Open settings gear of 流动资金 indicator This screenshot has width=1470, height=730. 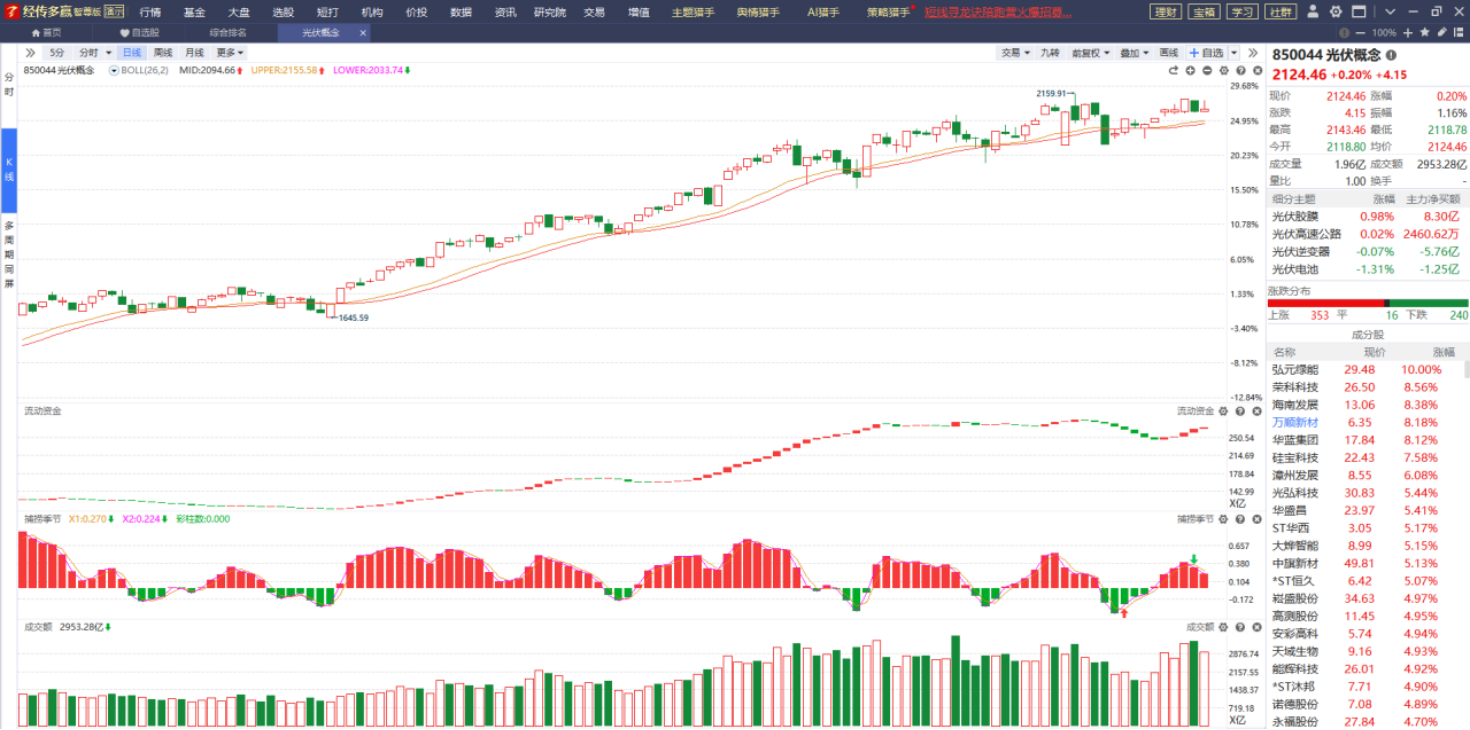point(1223,411)
